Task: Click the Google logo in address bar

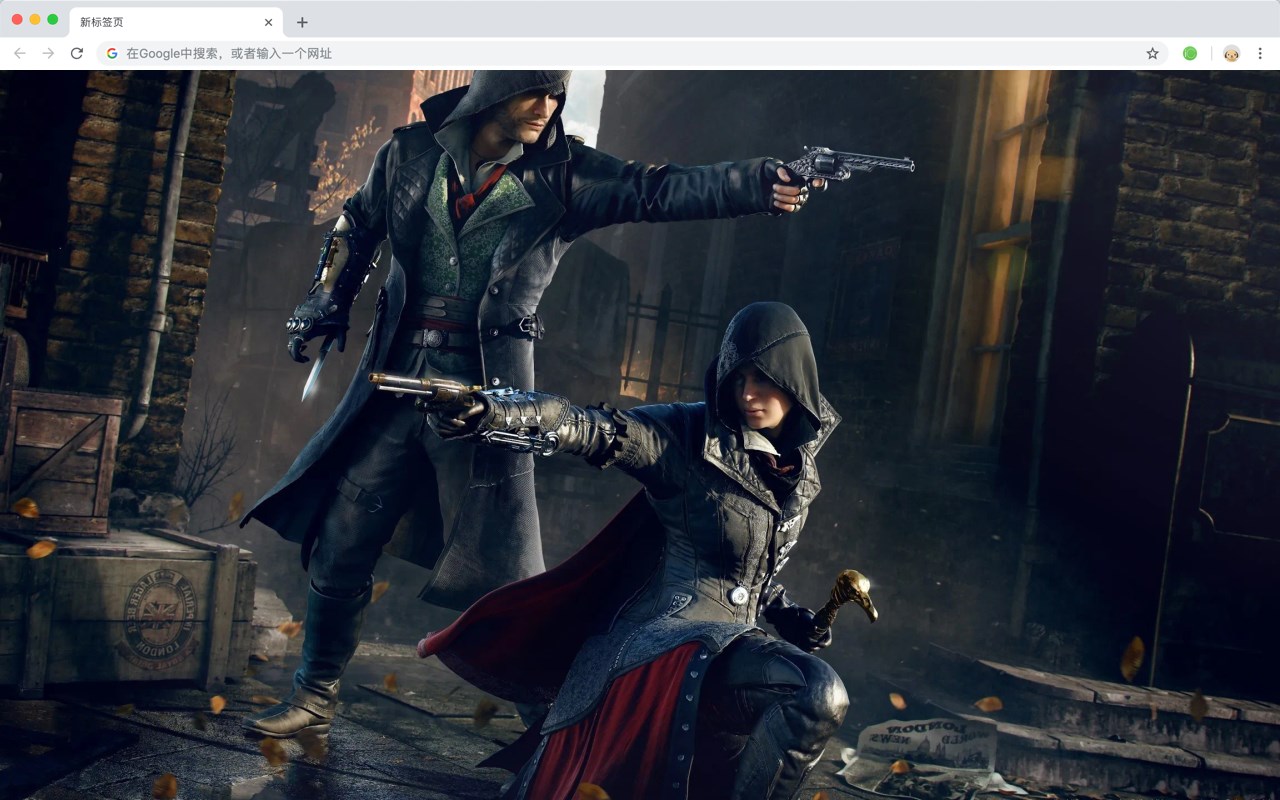Action: point(112,53)
